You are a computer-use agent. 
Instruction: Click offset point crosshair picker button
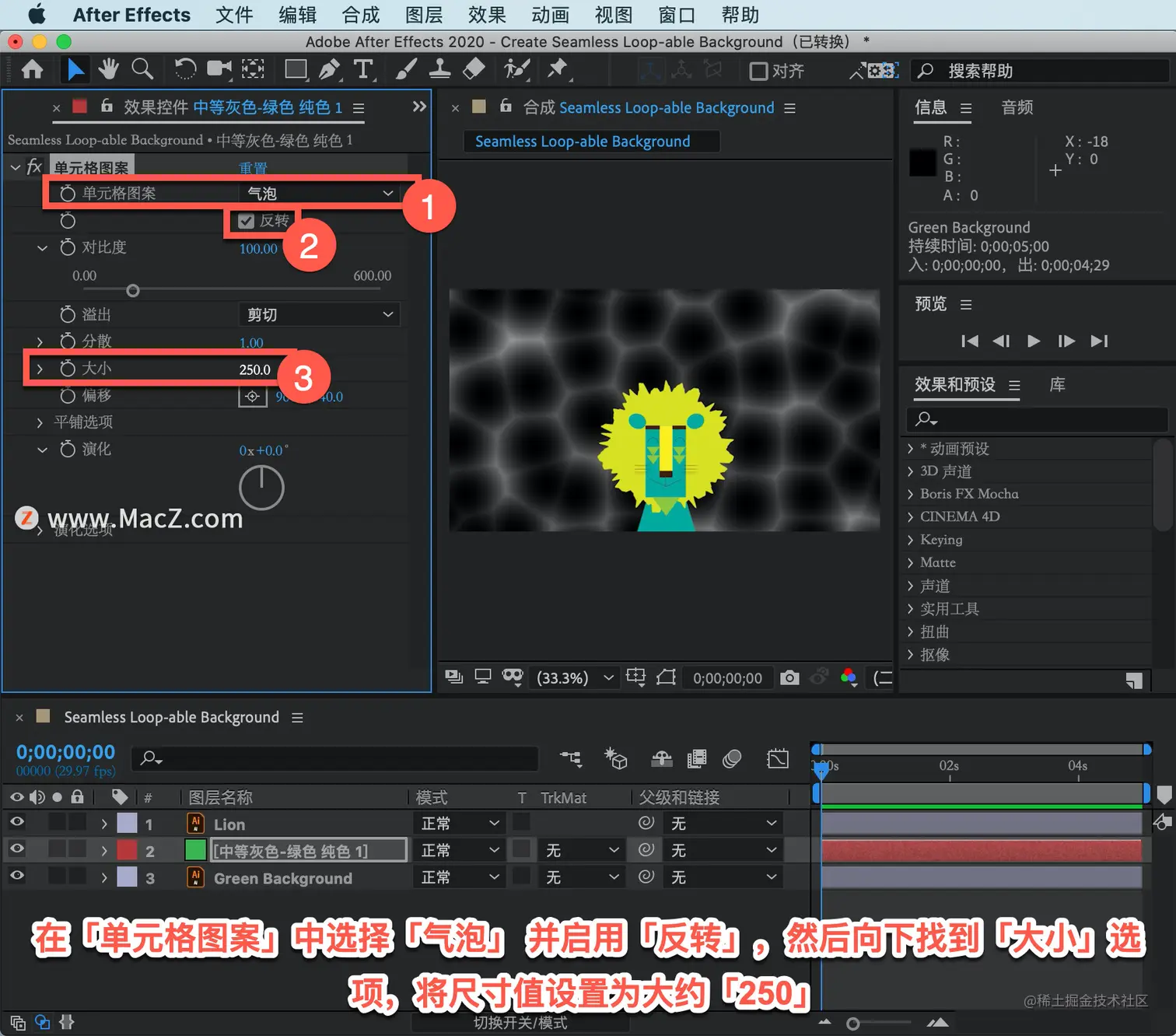click(x=252, y=397)
